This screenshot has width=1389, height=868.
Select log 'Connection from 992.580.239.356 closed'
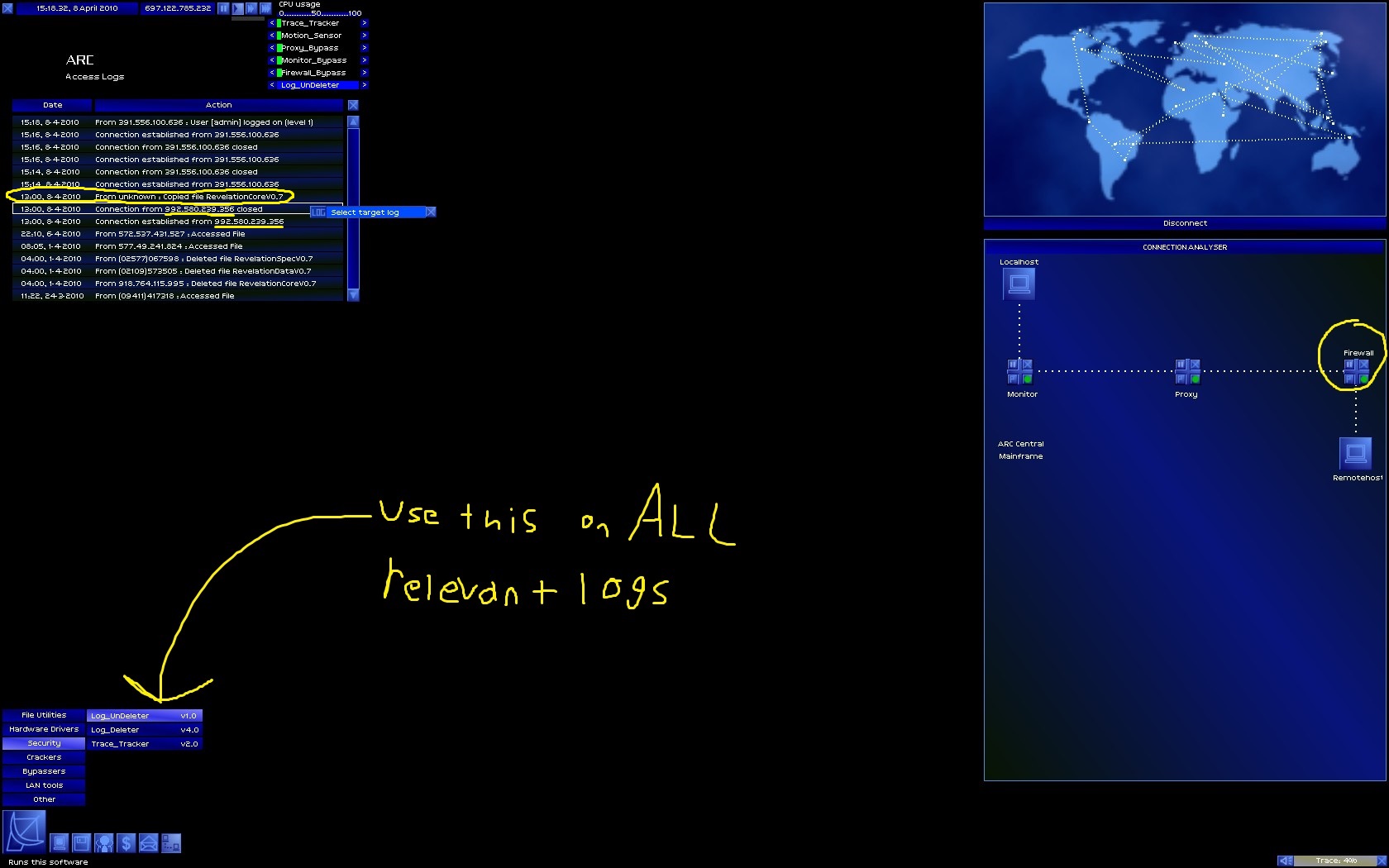pos(178,209)
